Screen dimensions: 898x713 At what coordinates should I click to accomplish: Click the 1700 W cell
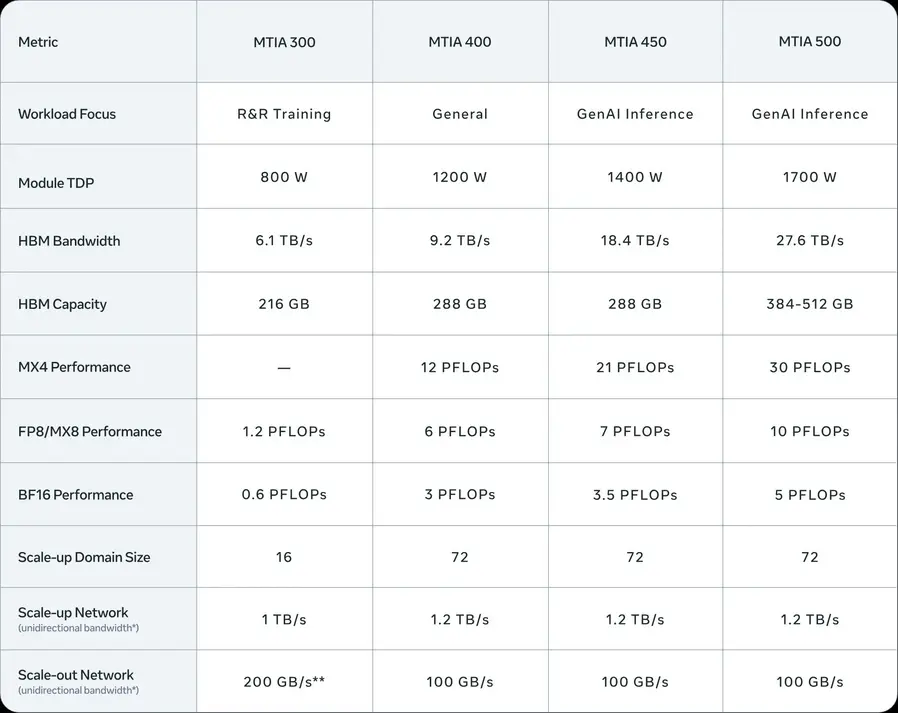point(810,177)
